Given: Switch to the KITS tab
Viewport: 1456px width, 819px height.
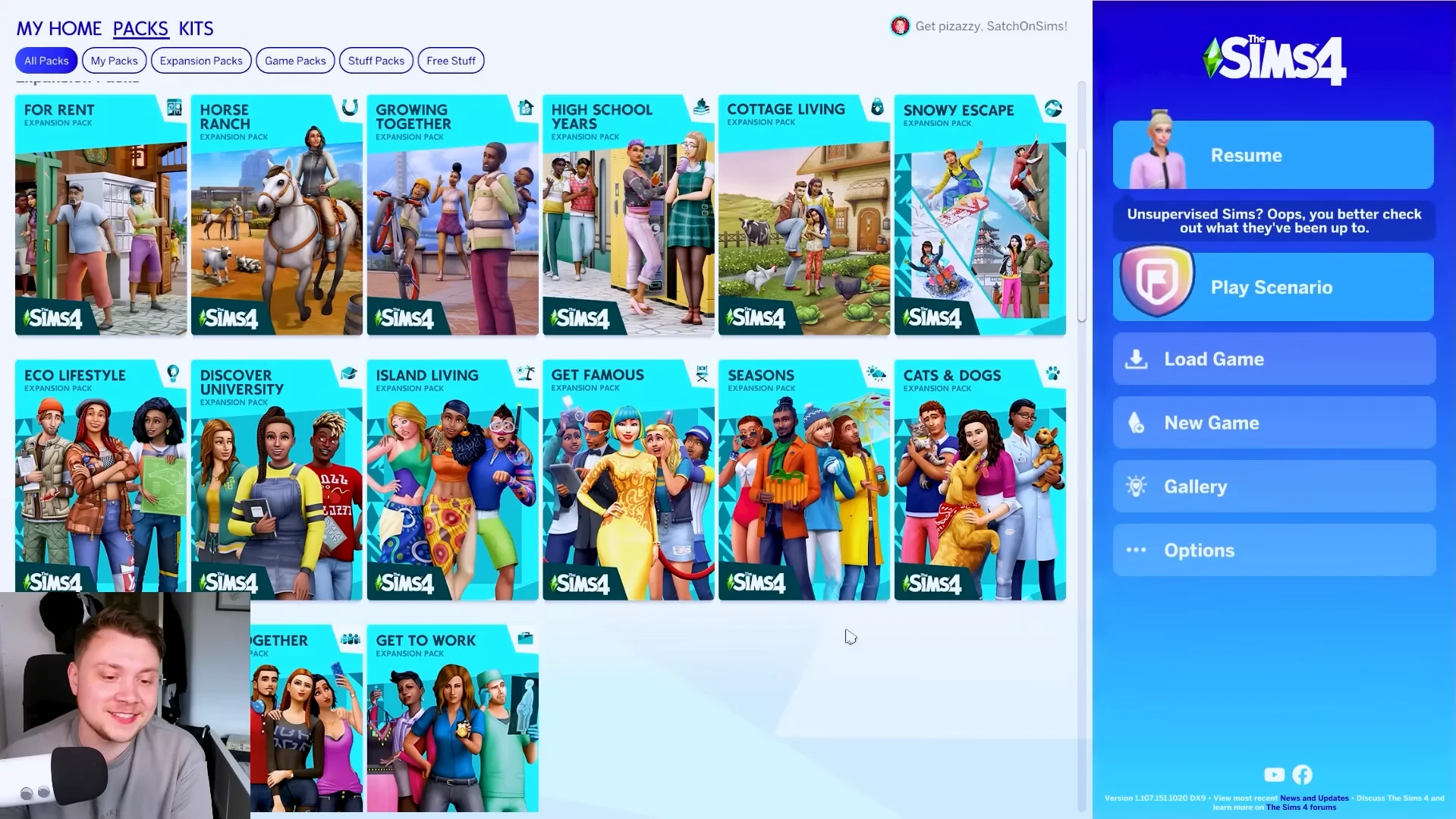Looking at the screenshot, I should click(x=196, y=28).
